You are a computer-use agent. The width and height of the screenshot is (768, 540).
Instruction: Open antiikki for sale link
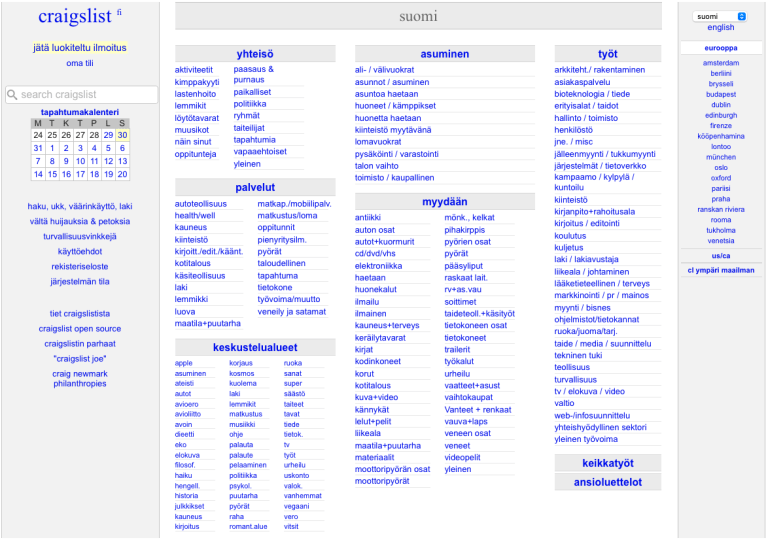pos(368,218)
